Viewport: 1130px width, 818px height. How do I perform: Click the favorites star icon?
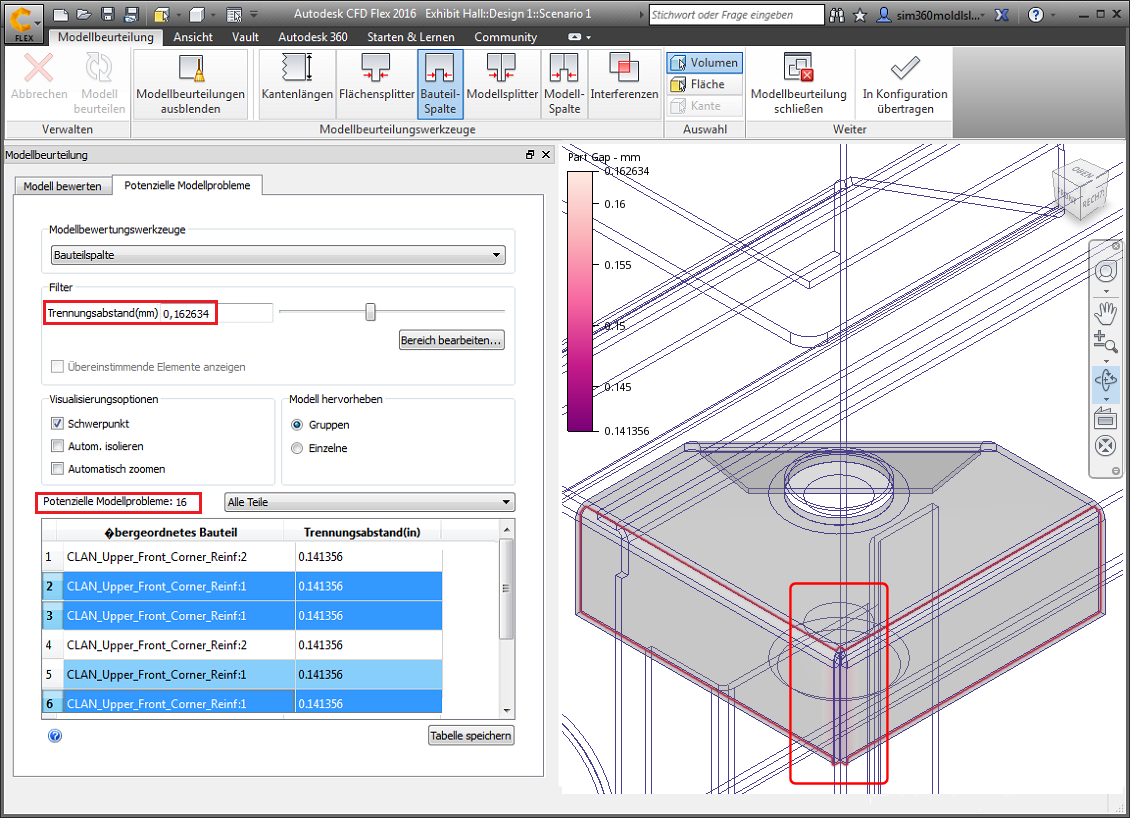pos(860,14)
